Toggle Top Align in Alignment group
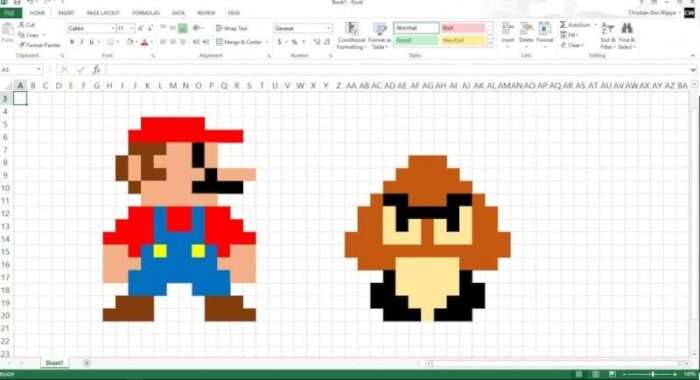The width and height of the screenshot is (700, 380). pos(163,28)
